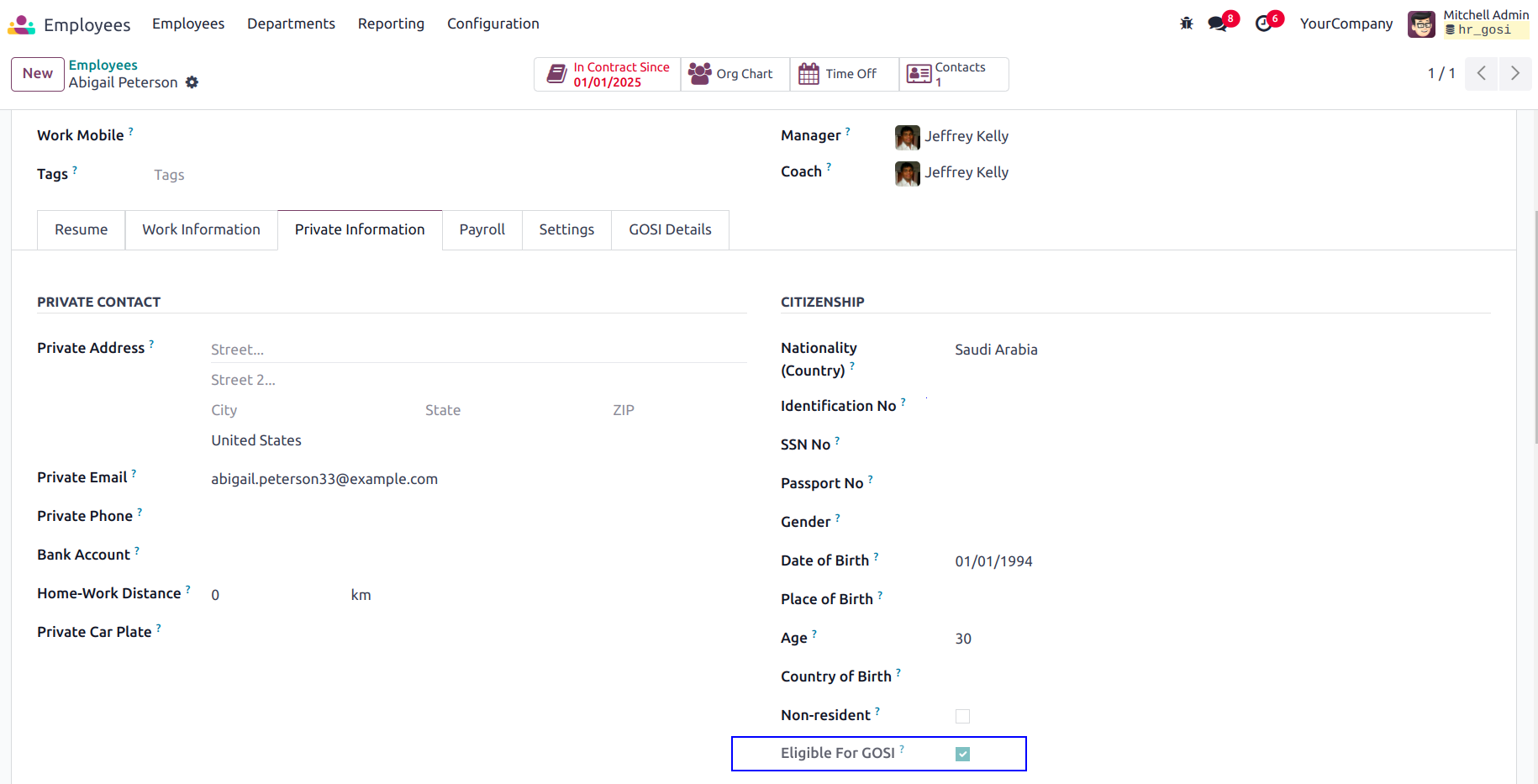The image size is (1538, 784).
Task: Click the Mitchell Admin avatar
Action: pyautogui.click(x=1421, y=24)
